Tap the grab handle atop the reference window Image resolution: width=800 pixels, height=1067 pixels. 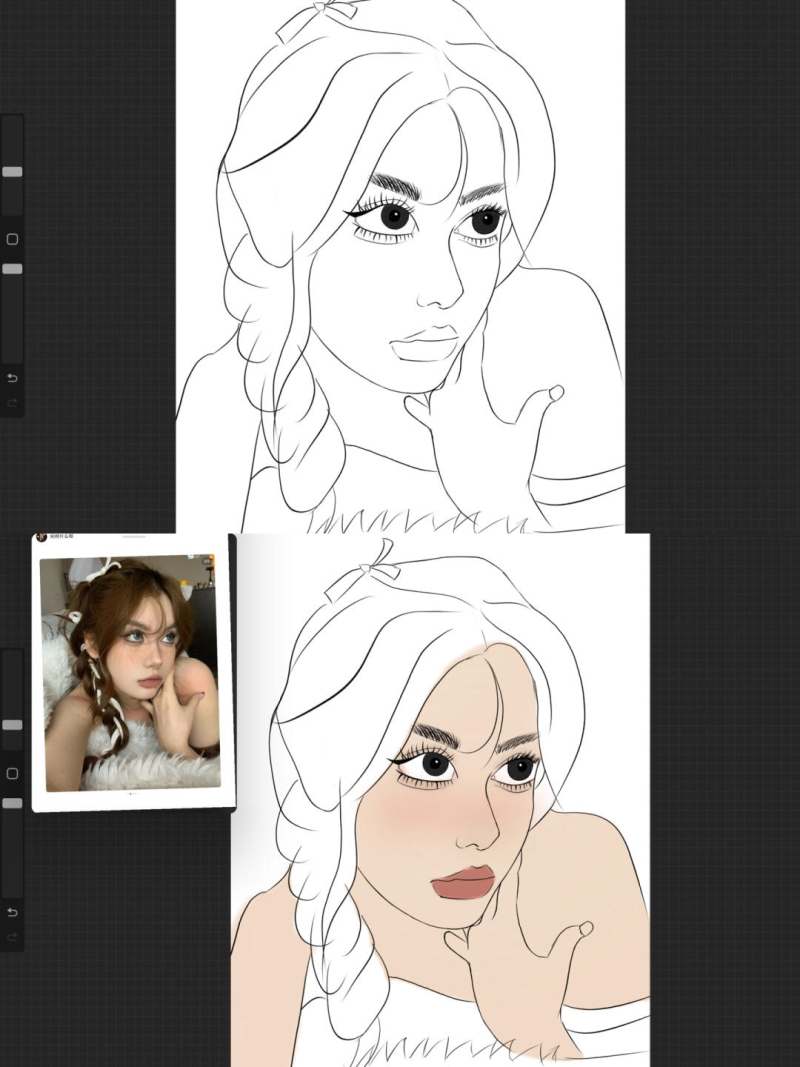click(x=133, y=537)
